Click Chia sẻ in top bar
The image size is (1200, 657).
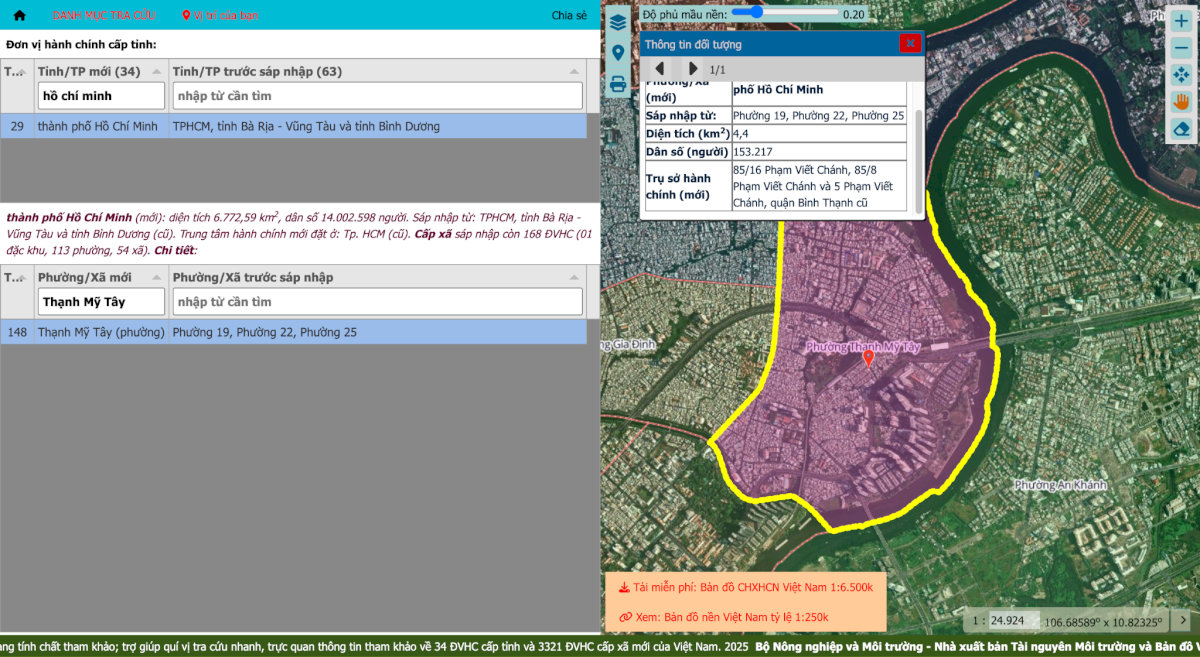pyautogui.click(x=569, y=15)
